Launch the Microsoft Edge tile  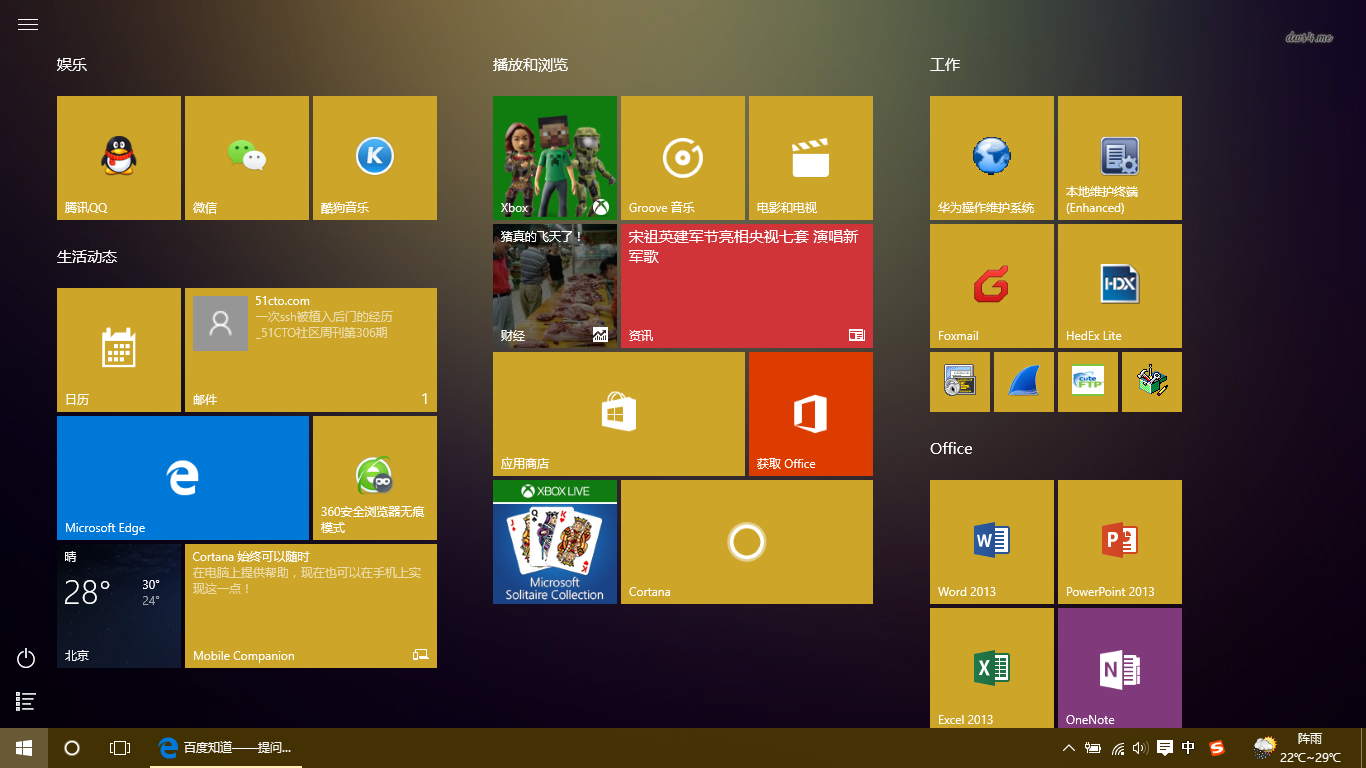click(183, 478)
